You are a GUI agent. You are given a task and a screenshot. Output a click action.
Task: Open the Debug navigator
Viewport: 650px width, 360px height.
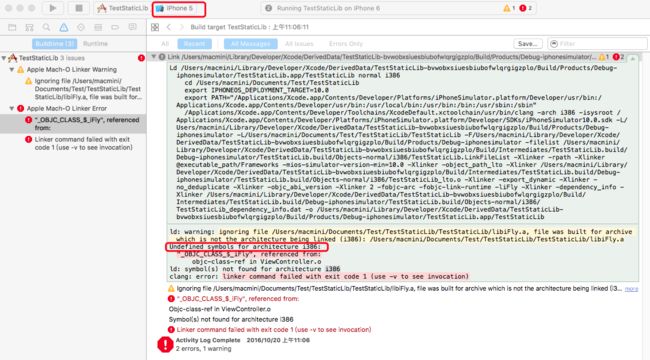(98, 27)
